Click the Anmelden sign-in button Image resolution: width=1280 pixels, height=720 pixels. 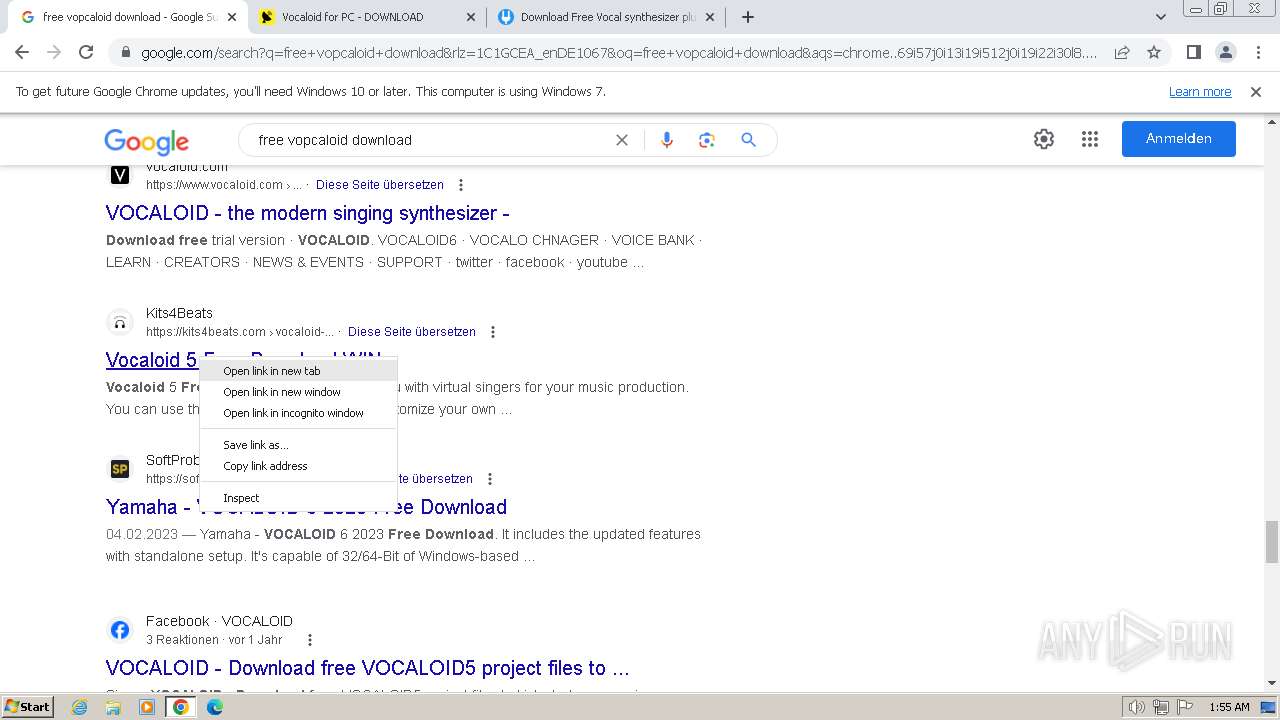[x=1179, y=139]
